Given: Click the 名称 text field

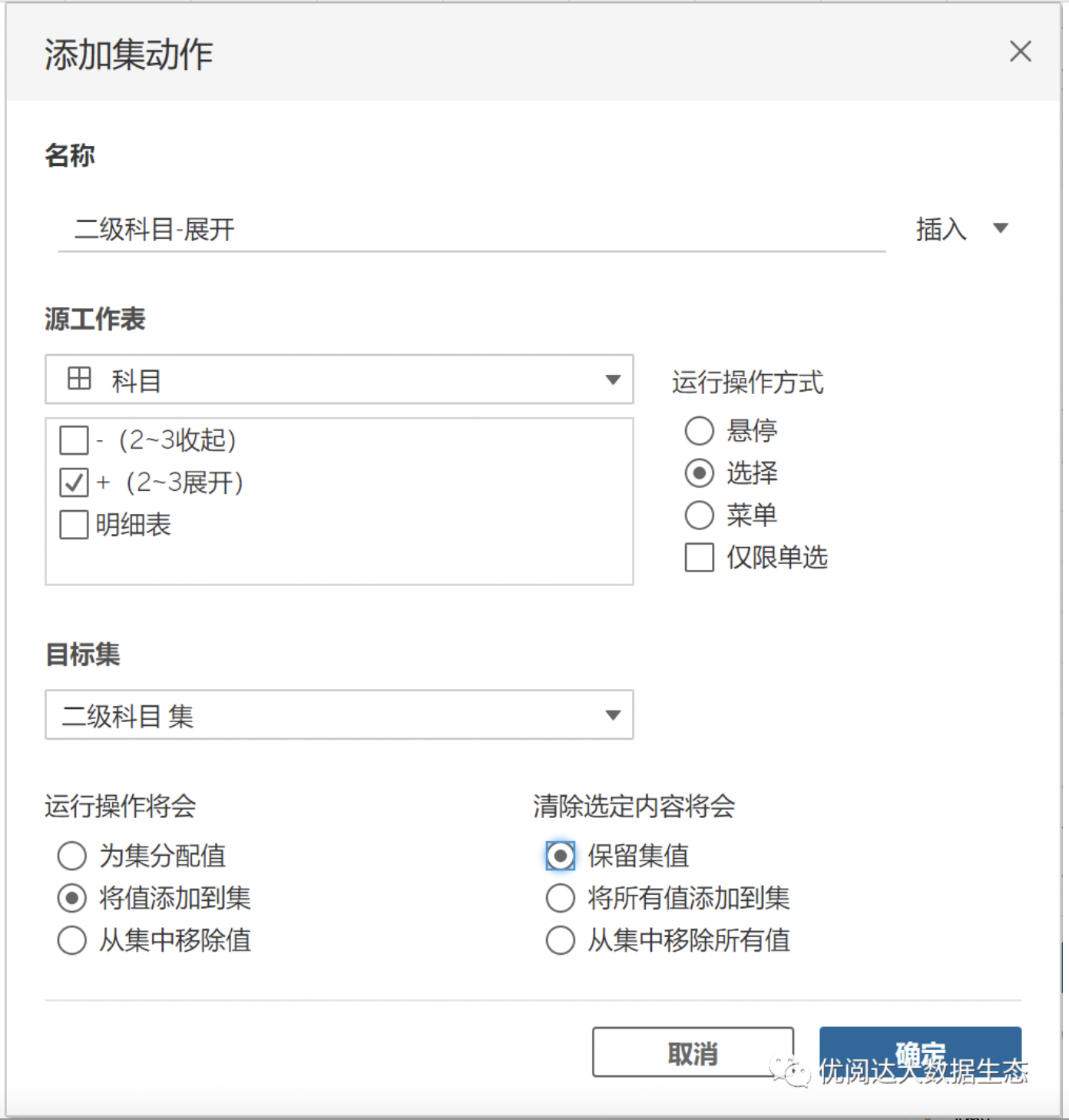Looking at the screenshot, I should coord(472,229).
